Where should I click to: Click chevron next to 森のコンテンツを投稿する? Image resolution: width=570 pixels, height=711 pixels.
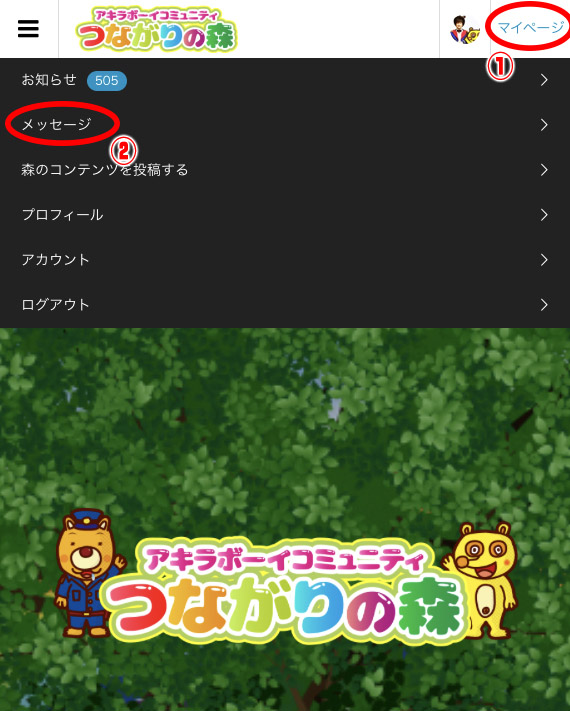544,170
